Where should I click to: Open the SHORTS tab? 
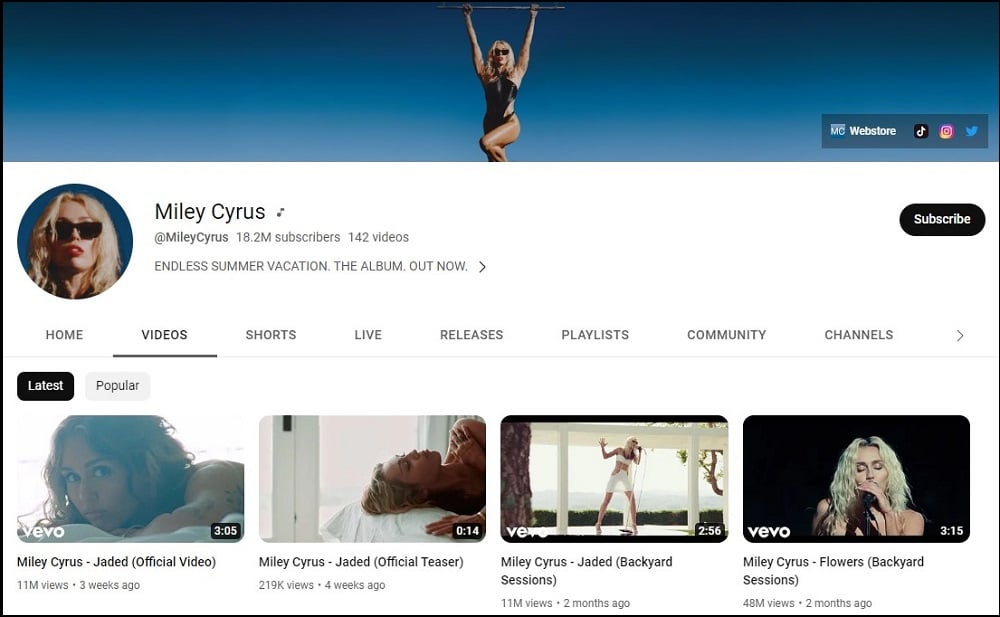(271, 335)
